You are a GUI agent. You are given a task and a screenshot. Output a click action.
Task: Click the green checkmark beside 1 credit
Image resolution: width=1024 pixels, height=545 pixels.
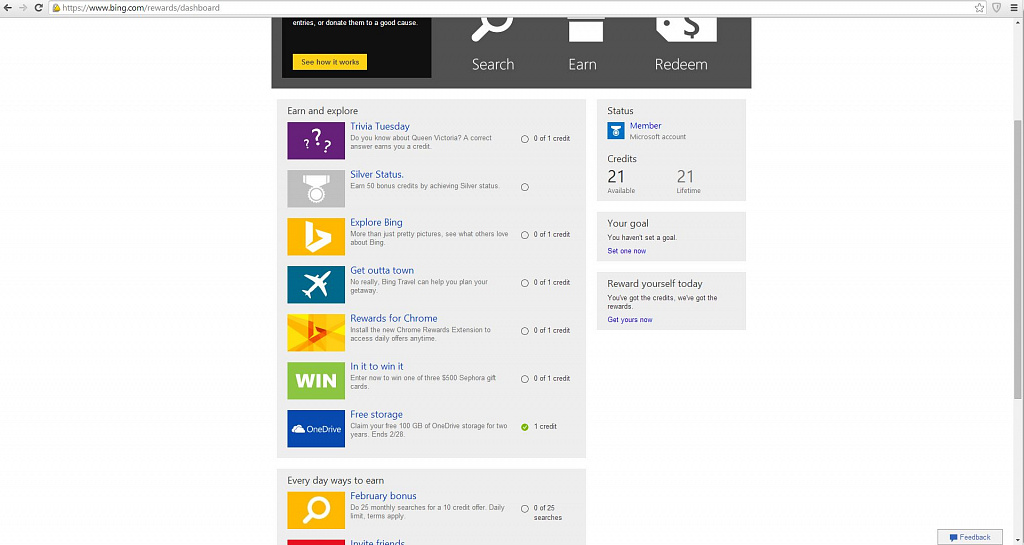click(x=524, y=427)
